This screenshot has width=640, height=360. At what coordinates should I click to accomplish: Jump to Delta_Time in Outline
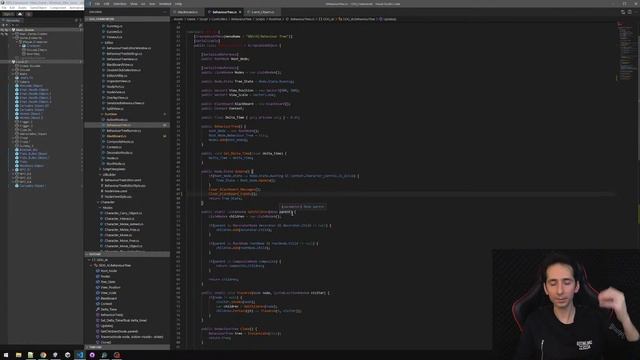coord(109,309)
